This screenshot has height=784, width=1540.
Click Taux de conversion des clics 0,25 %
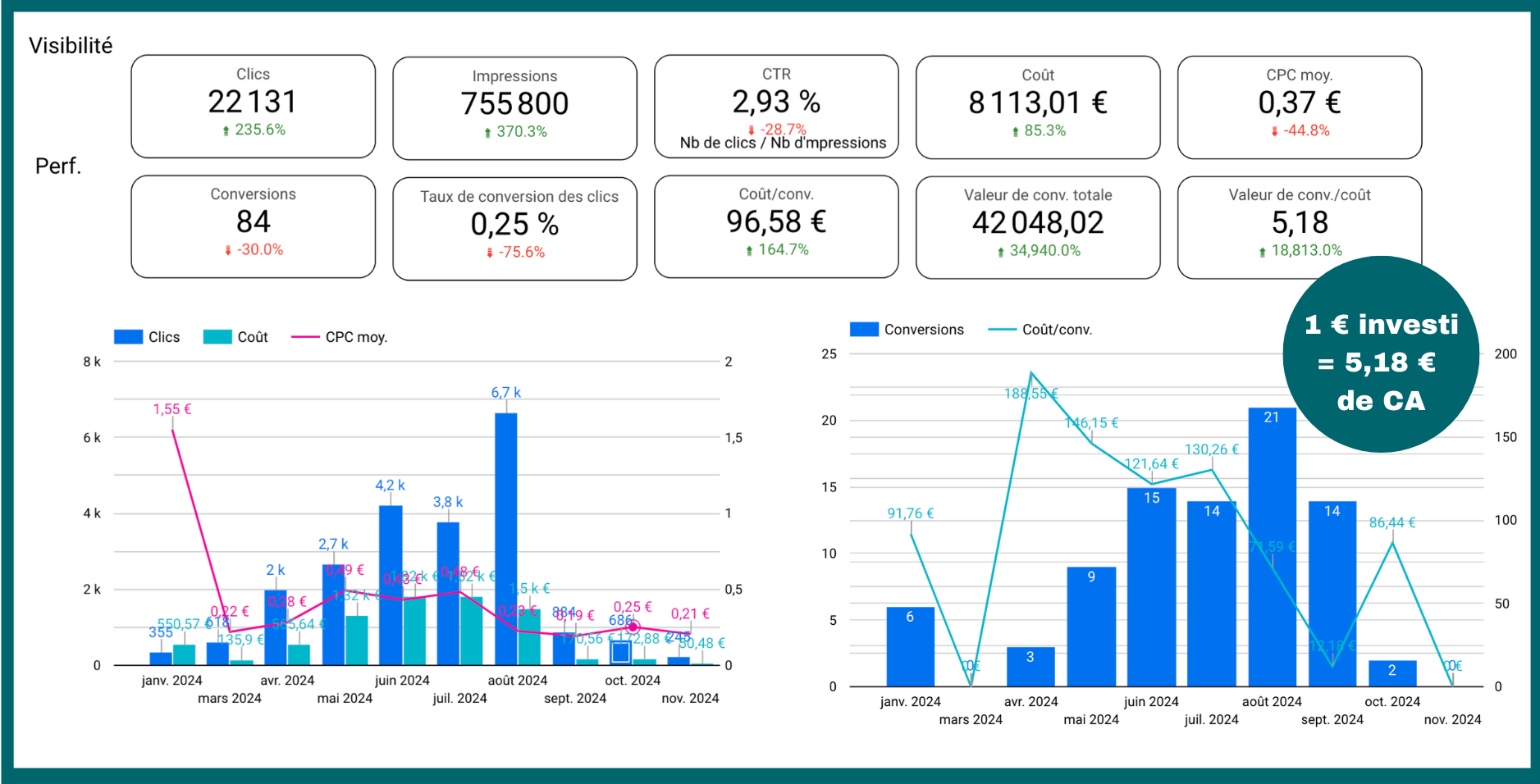[x=514, y=228]
